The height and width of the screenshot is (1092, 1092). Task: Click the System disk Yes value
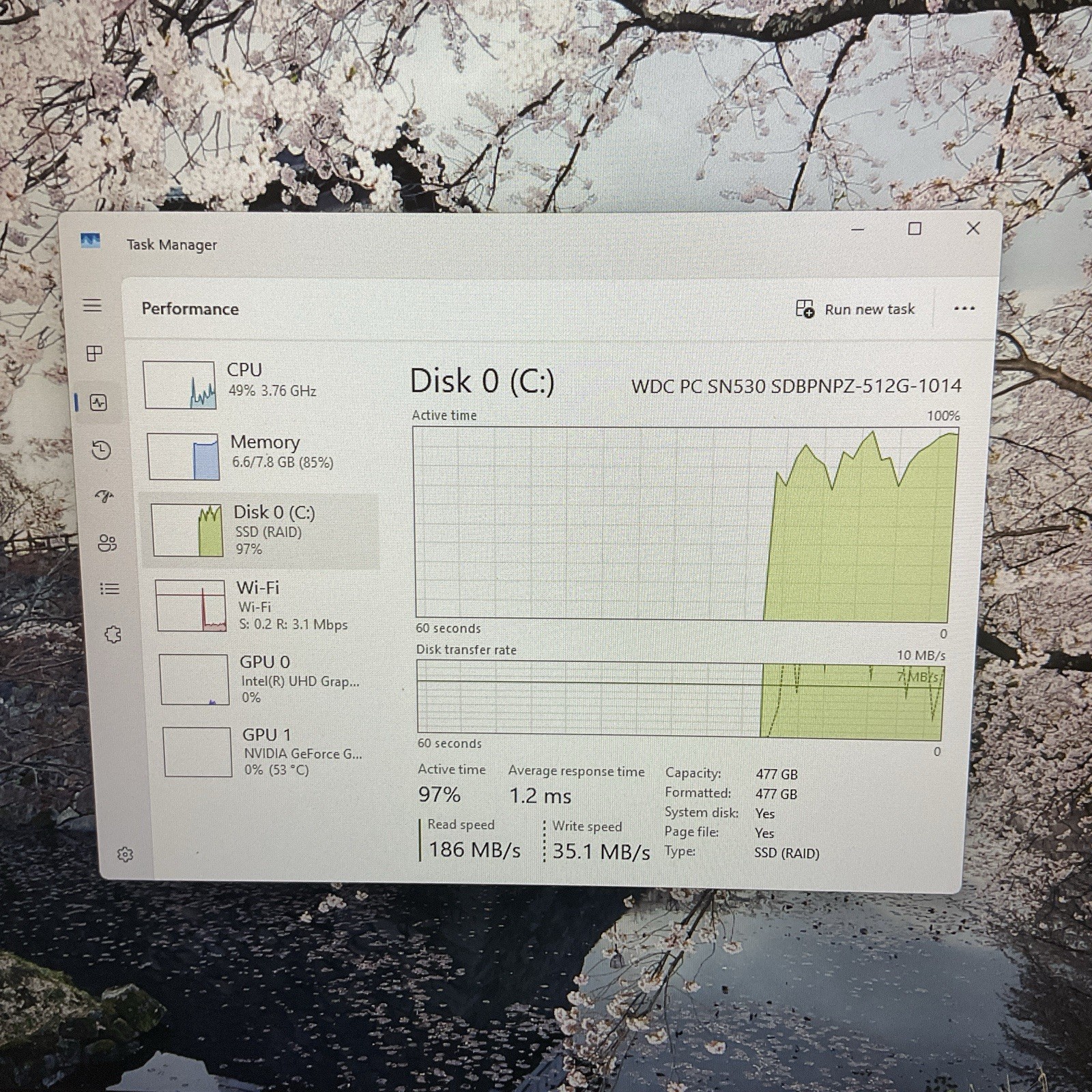point(765,814)
